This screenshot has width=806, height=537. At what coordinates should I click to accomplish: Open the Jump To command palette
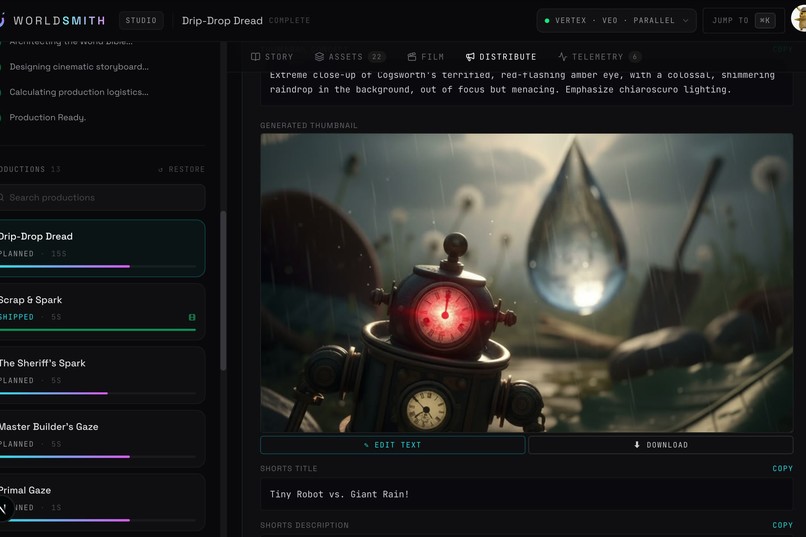[x=743, y=21]
